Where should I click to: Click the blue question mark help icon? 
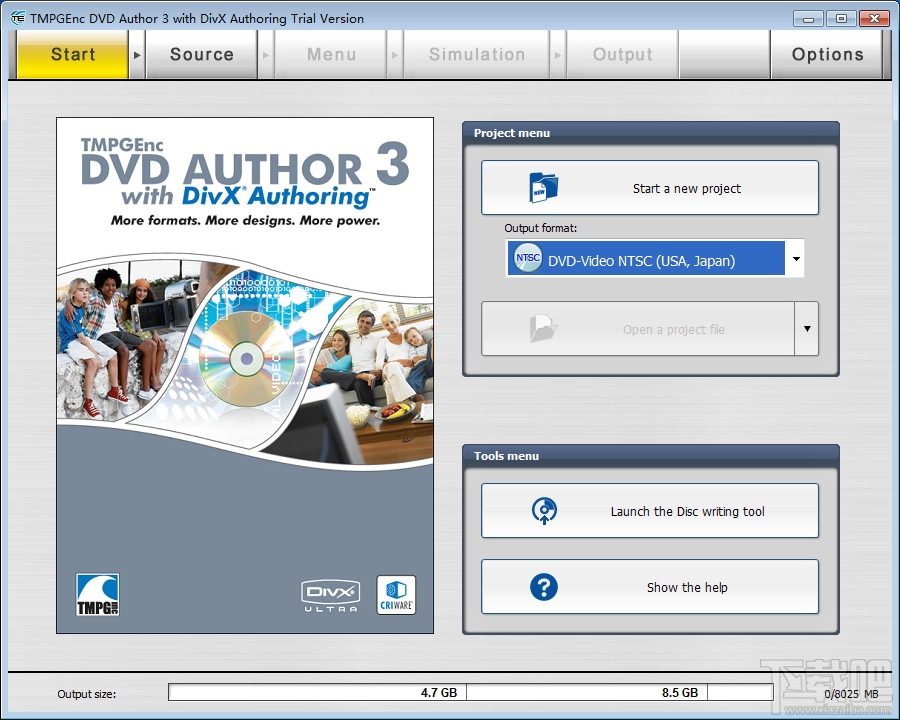click(544, 587)
